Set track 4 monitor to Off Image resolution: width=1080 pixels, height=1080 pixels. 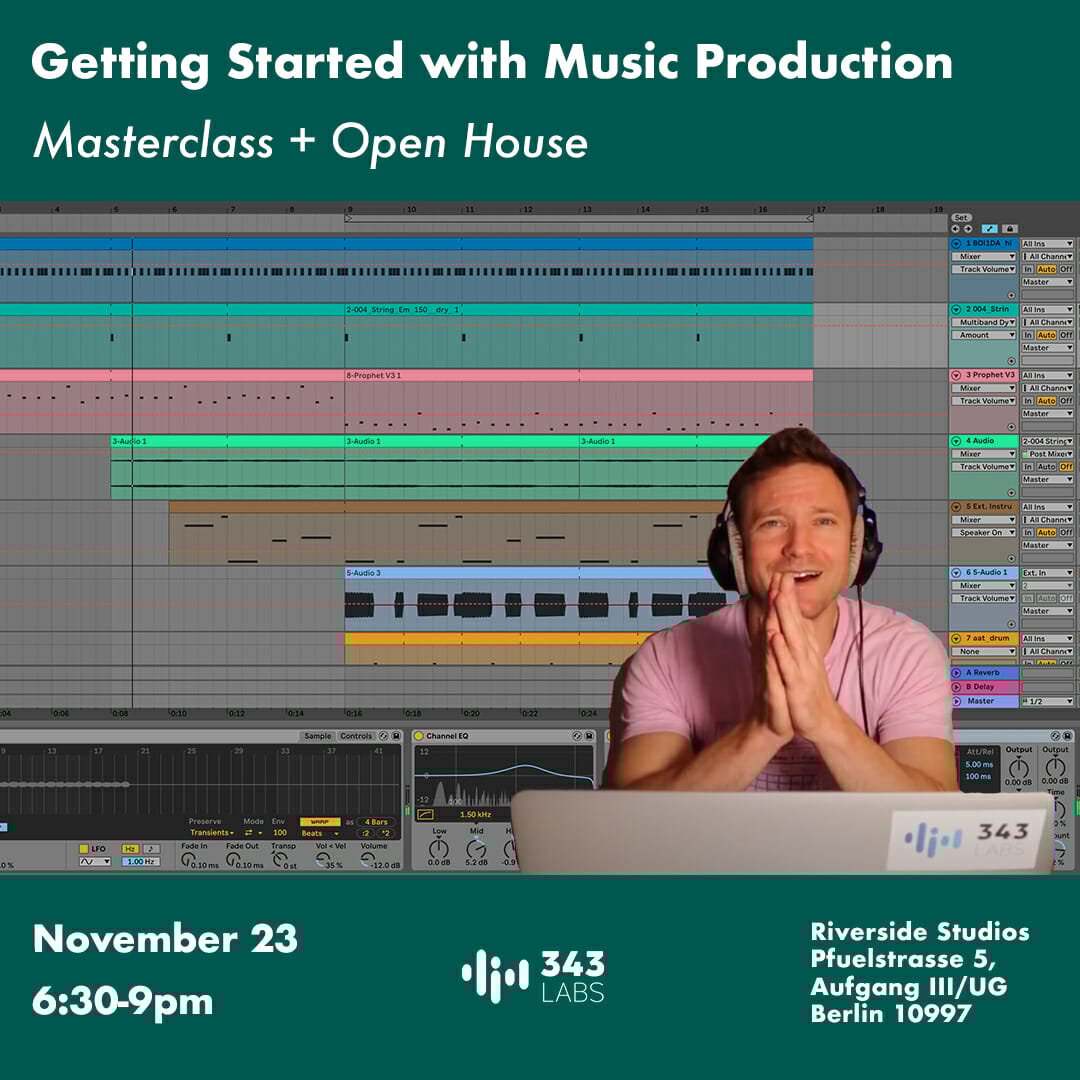tap(1066, 467)
